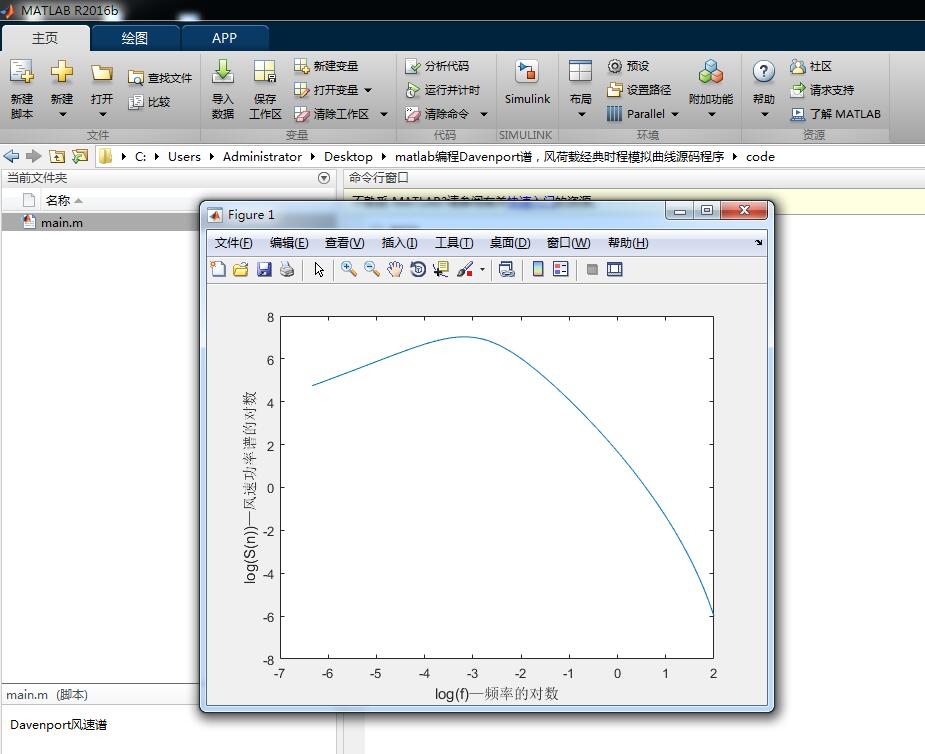The height and width of the screenshot is (754, 925).
Task: Click Set Path (设置路径)
Action: (x=639, y=90)
